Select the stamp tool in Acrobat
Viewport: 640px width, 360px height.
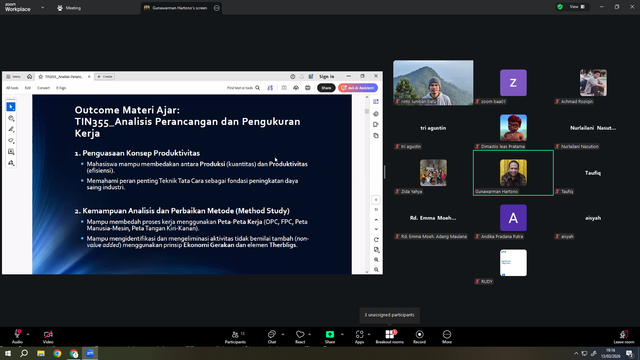click(x=11, y=163)
